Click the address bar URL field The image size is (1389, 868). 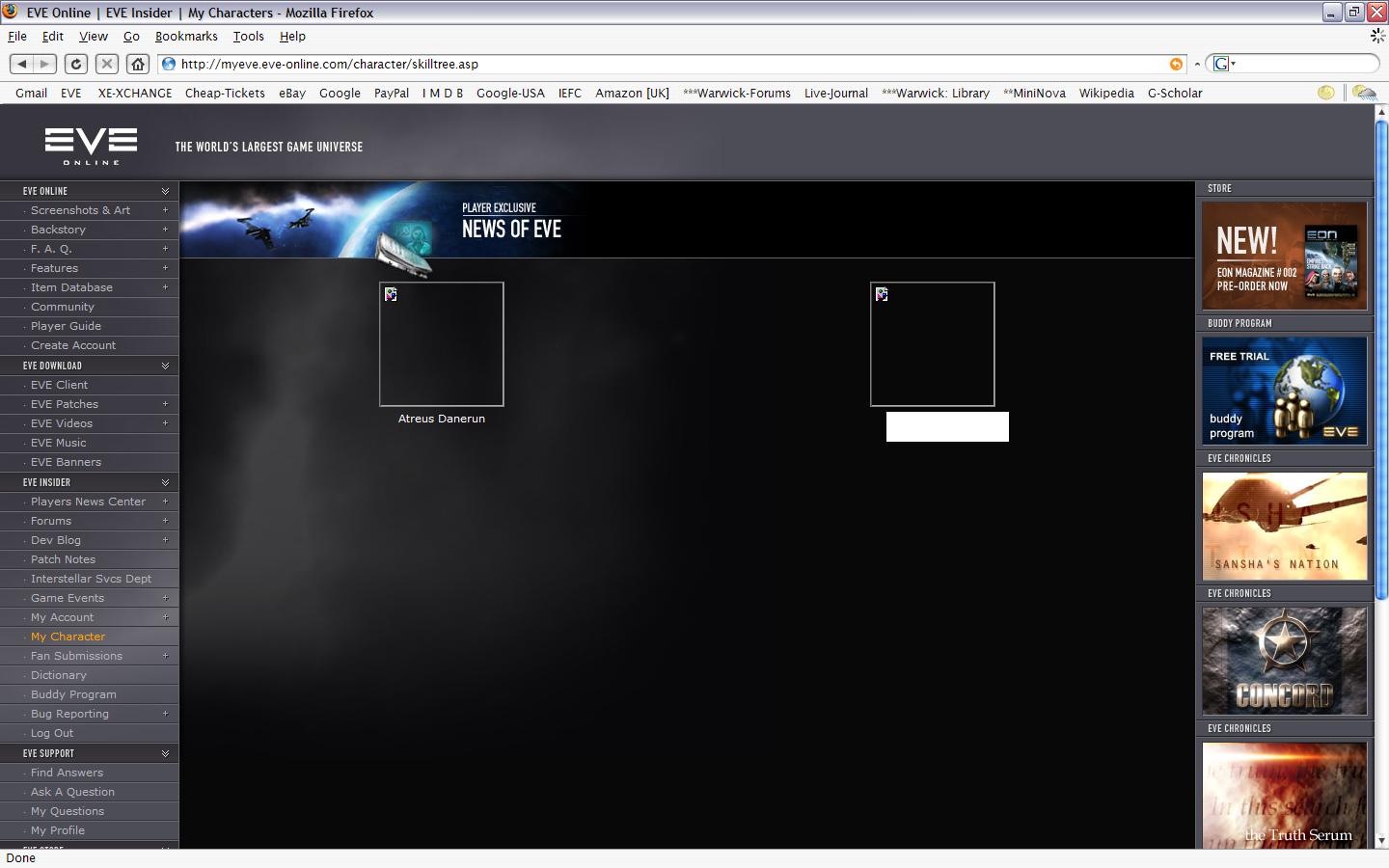point(673,64)
